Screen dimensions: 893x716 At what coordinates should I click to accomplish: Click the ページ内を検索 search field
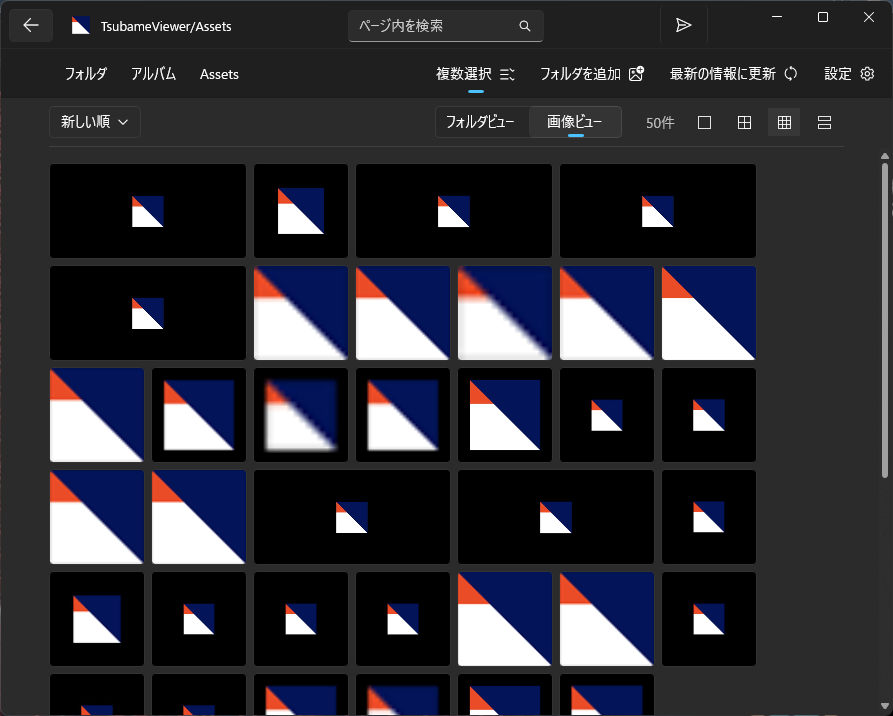445,26
